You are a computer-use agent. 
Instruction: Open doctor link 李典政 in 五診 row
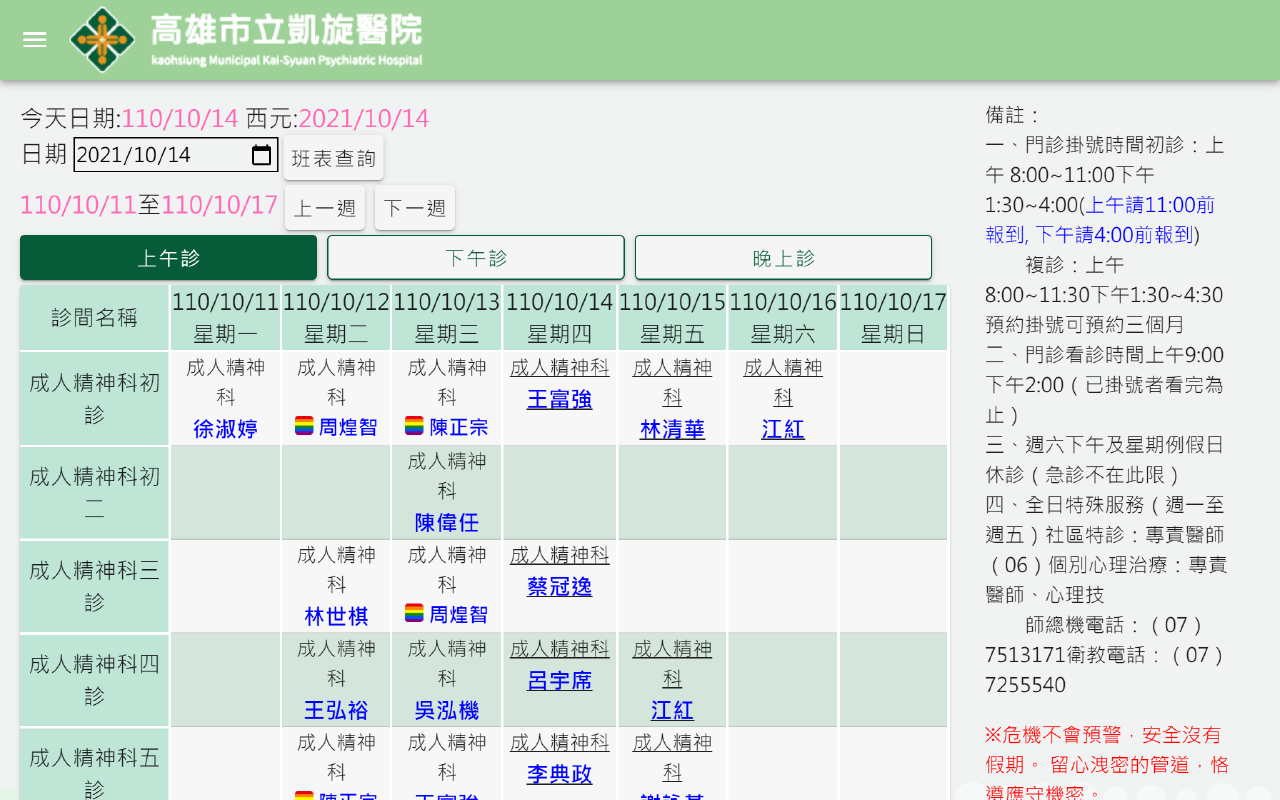pos(560,775)
